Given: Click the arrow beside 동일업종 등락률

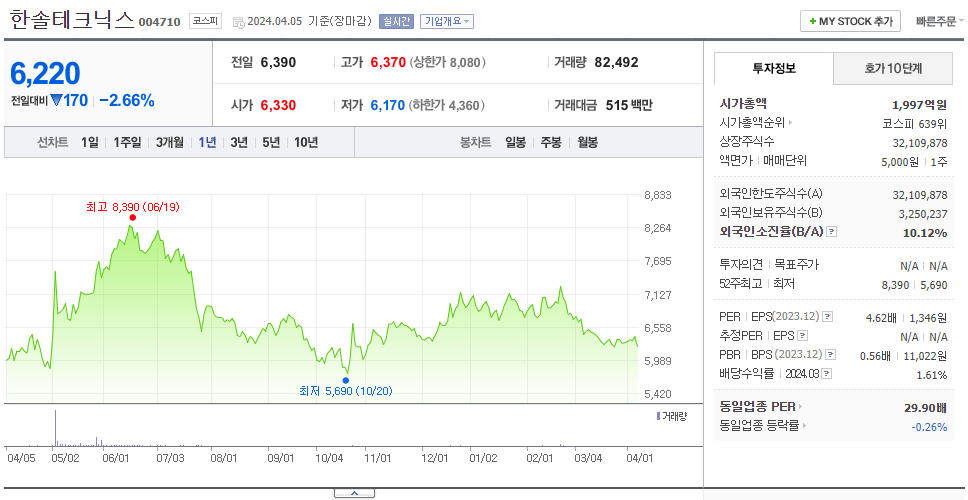Looking at the screenshot, I should pos(805,426).
